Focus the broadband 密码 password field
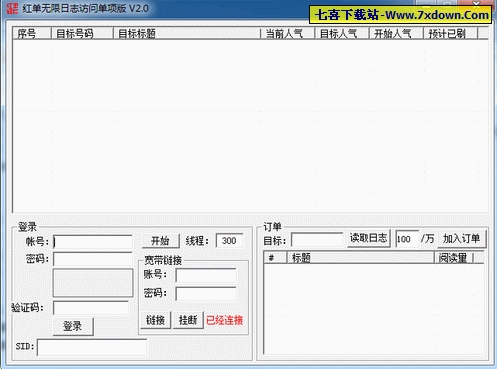Image resolution: width=497 pixels, height=369 pixels. pos(206,294)
